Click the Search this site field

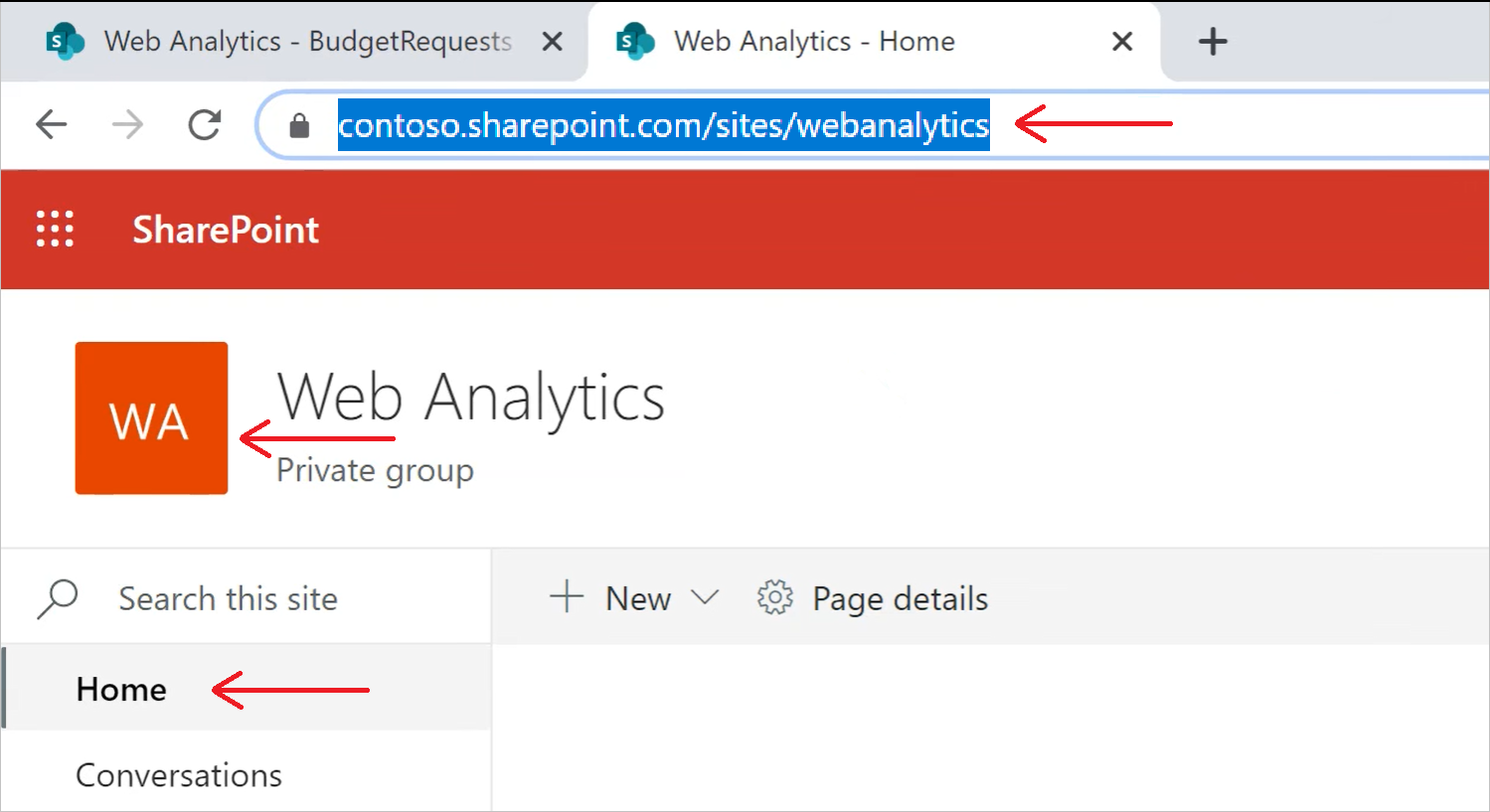[x=228, y=597]
